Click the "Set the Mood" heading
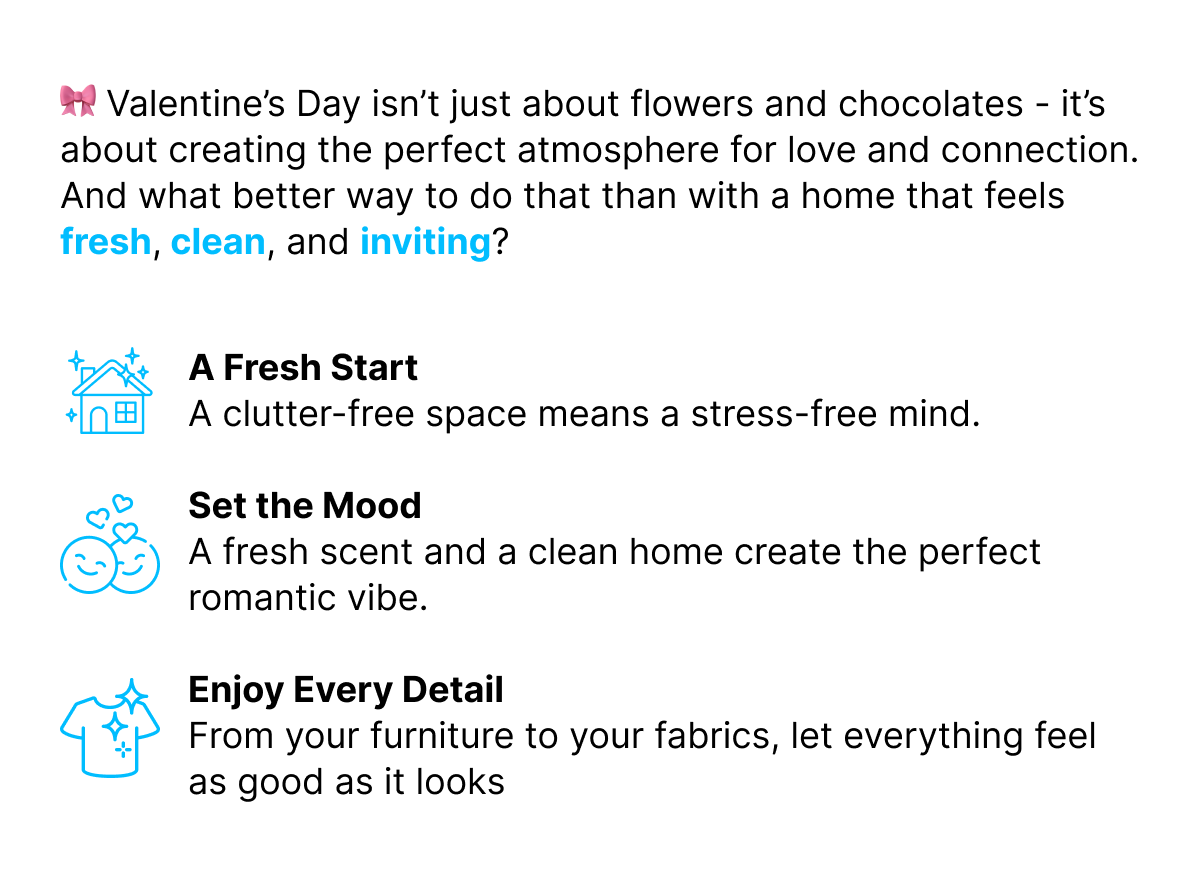The width and height of the screenshot is (1200, 884). pos(305,506)
